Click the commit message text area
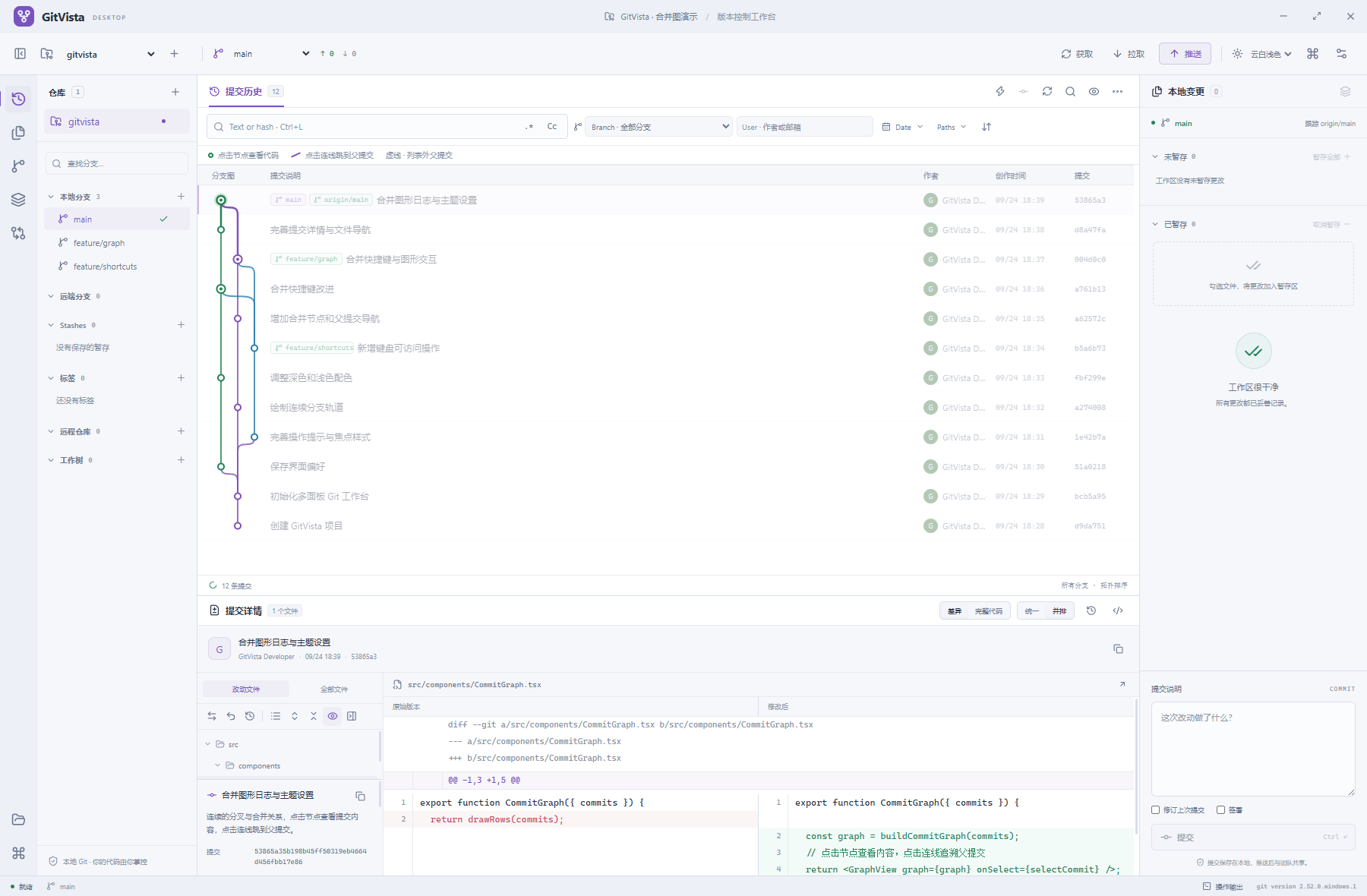The image size is (1367, 896). pos(1253,749)
